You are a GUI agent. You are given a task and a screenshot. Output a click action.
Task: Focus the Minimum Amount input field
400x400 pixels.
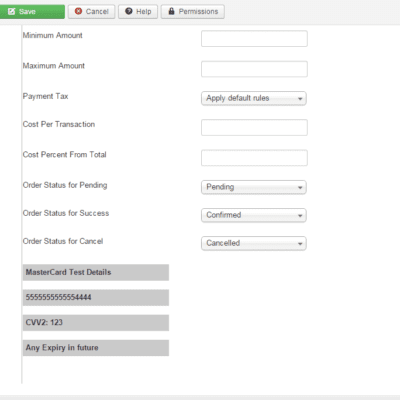(254, 39)
